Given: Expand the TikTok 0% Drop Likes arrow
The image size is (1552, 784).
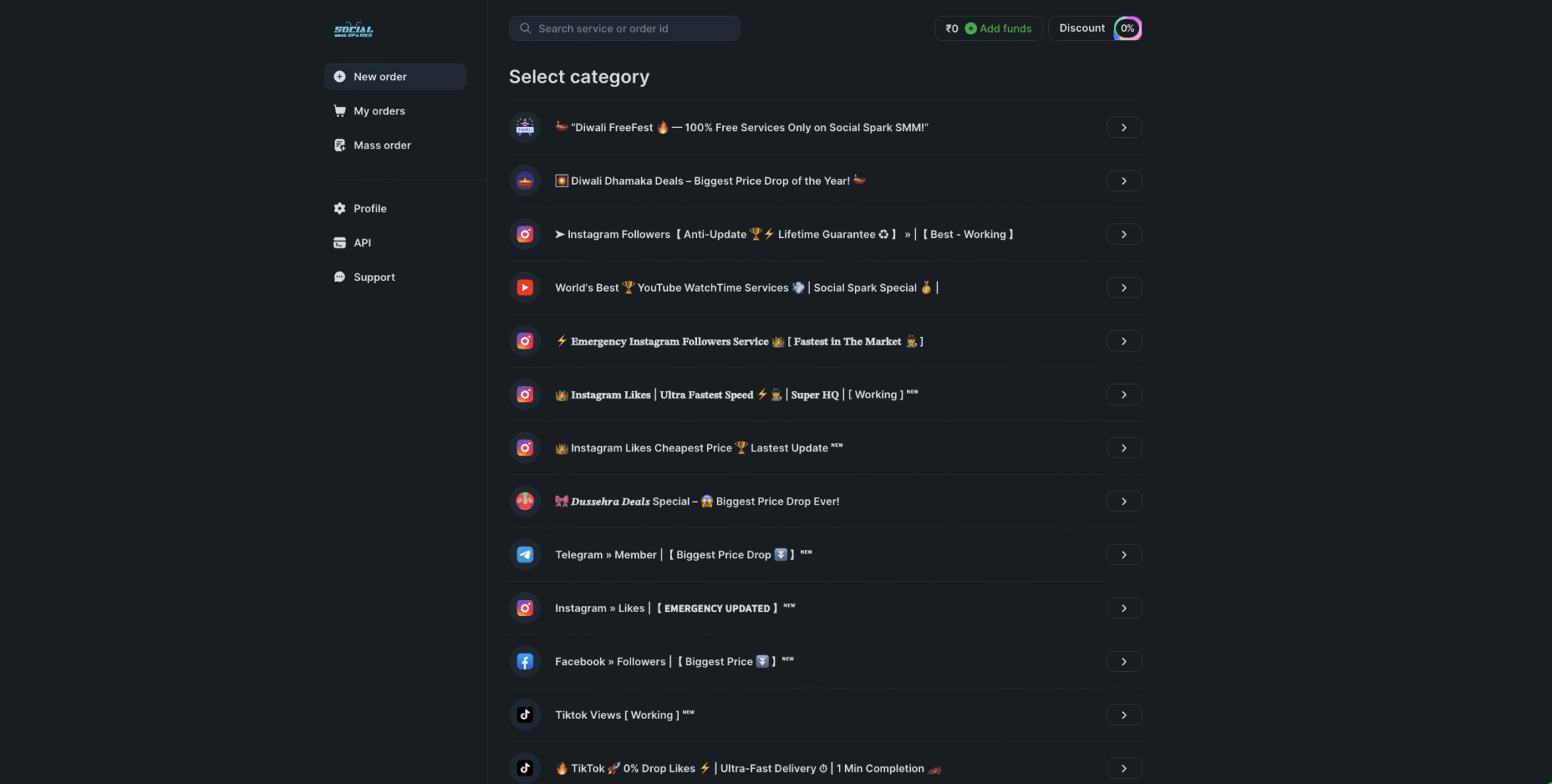Looking at the screenshot, I should (1124, 768).
